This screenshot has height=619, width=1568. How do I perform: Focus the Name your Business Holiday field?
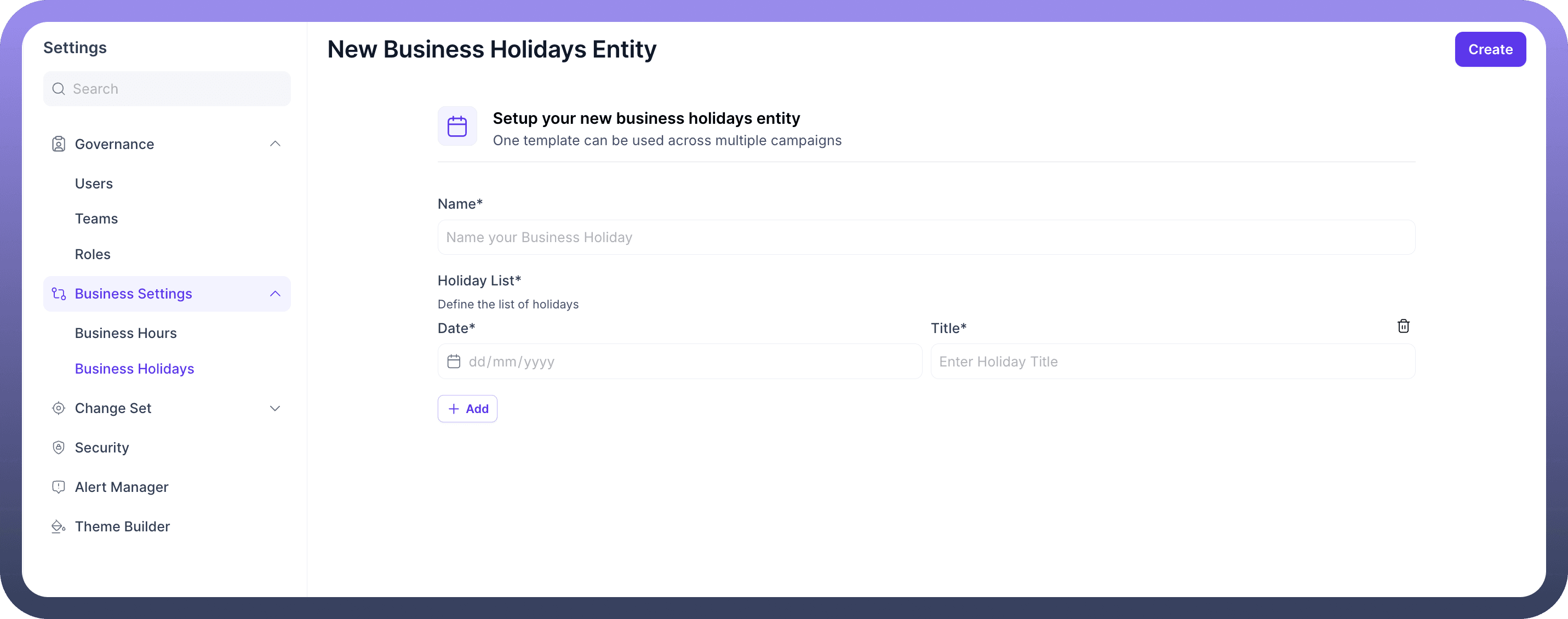[925, 237]
